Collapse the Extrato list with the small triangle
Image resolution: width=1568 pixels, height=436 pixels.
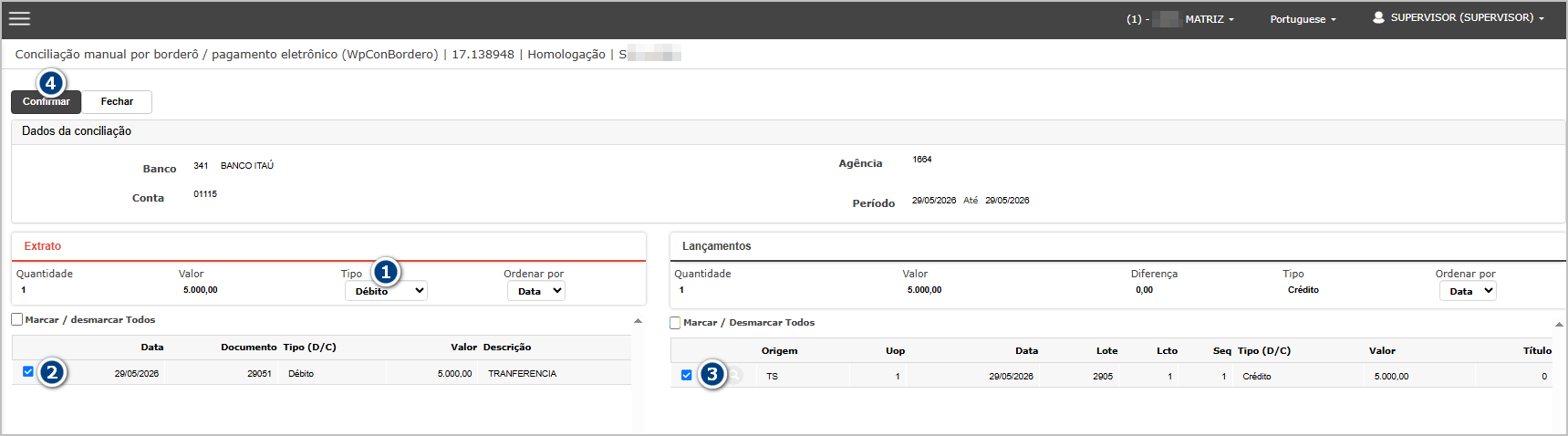638,321
